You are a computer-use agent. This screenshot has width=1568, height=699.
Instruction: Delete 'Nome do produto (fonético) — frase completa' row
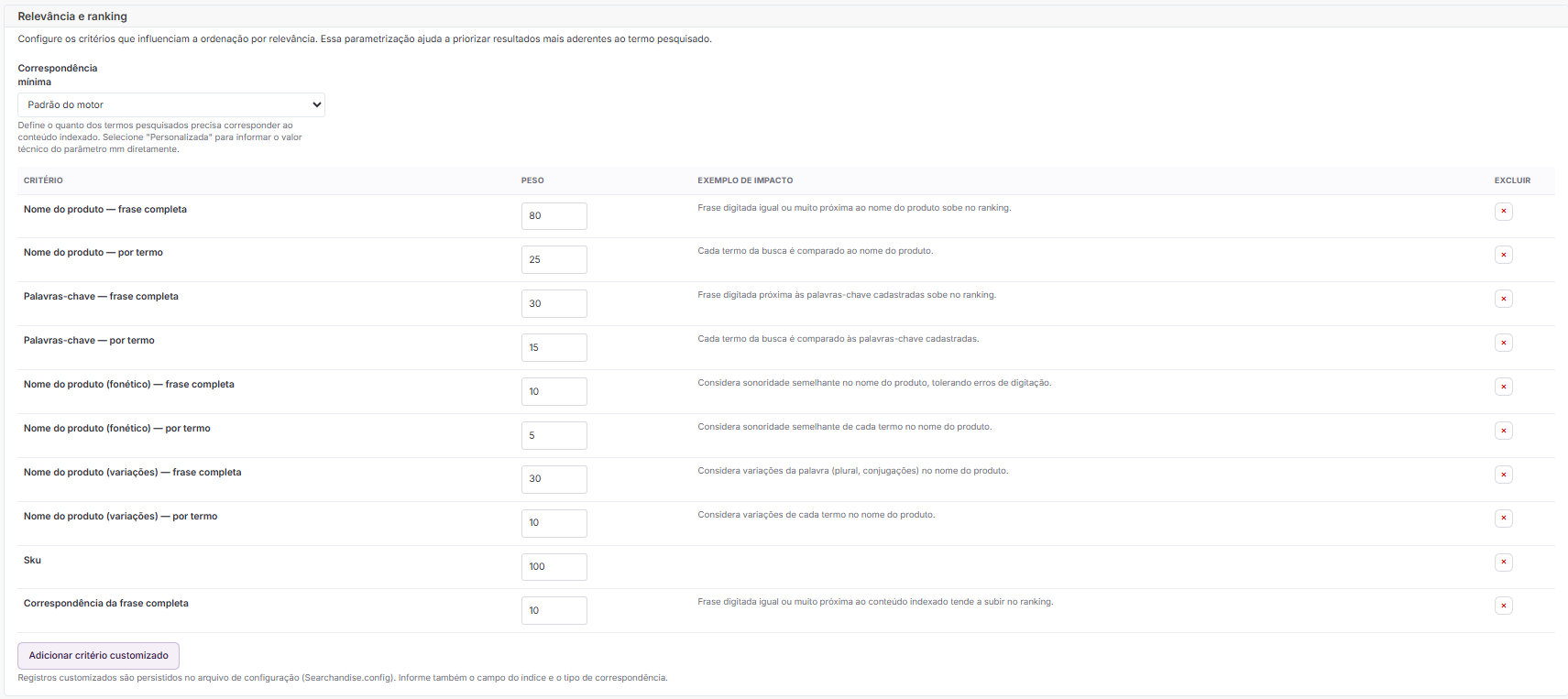[x=1503, y=387]
